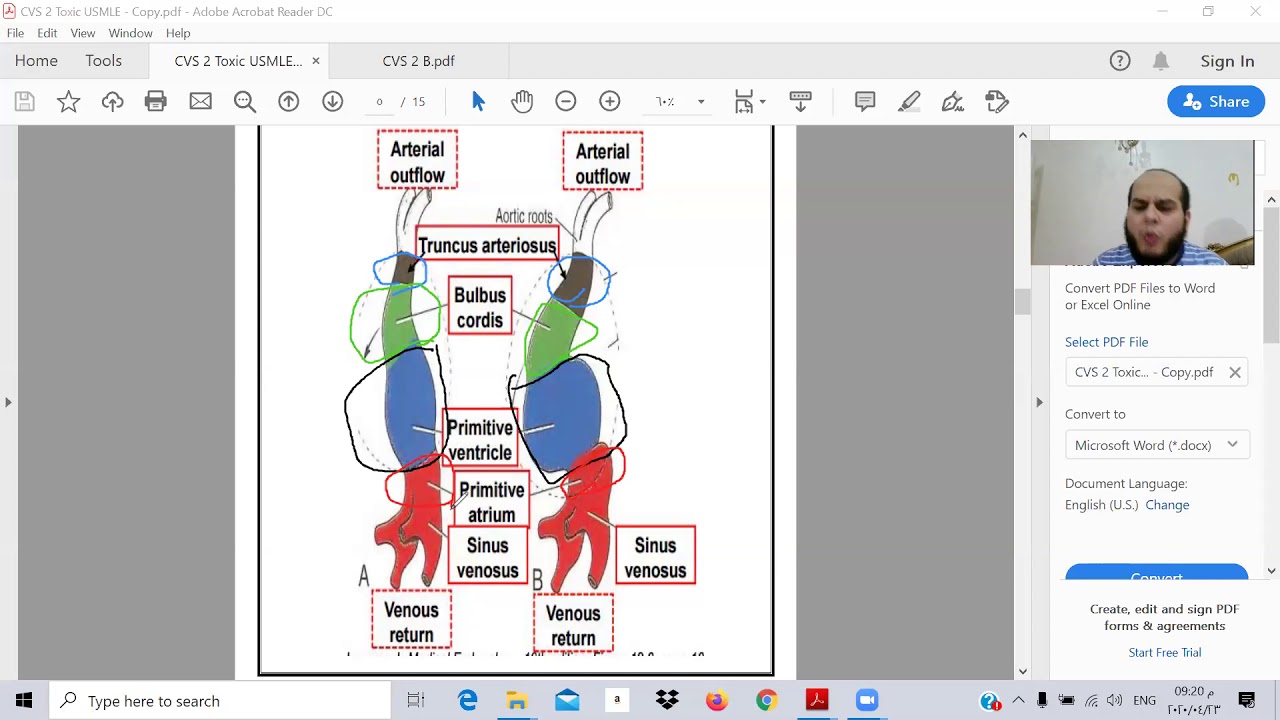Switch to the Tools tab

[x=103, y=61]
